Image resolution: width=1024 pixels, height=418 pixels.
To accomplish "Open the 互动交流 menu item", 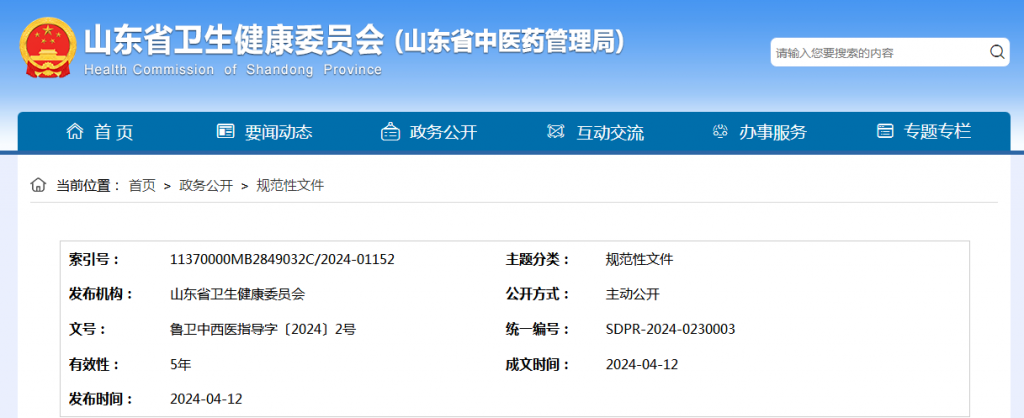I will [x=610, y=133].
